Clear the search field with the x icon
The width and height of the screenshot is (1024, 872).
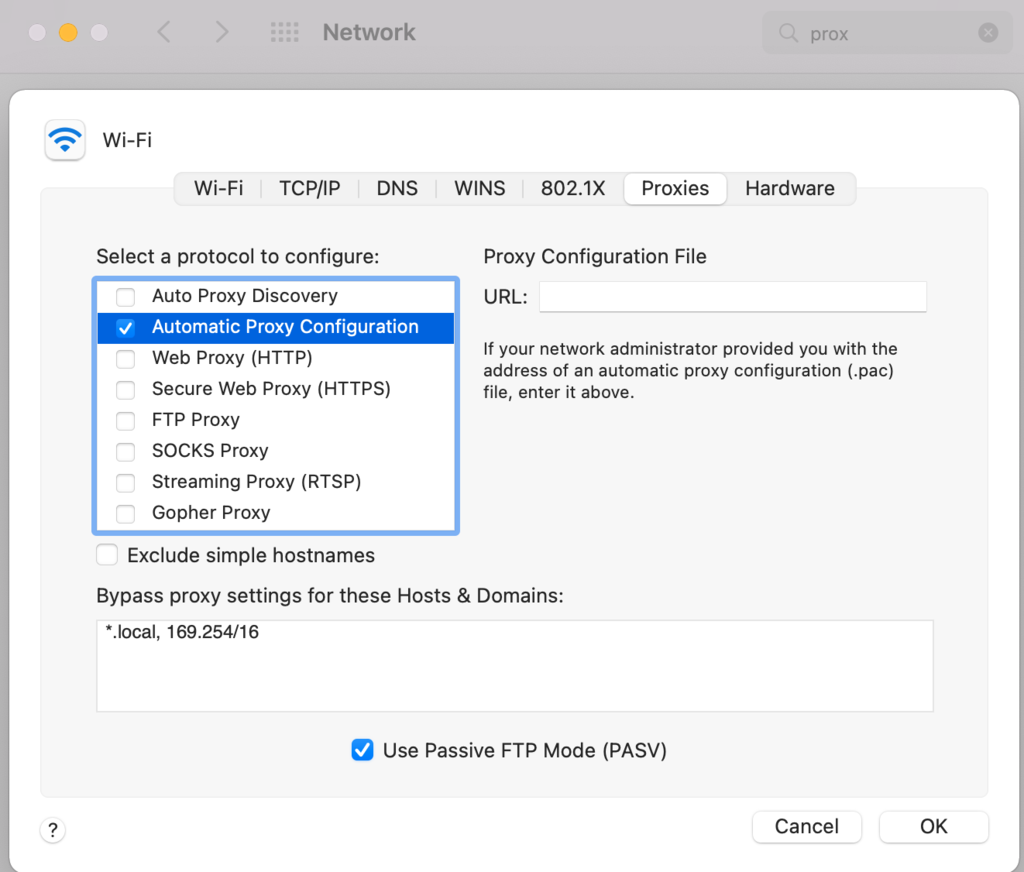point(988,31)
